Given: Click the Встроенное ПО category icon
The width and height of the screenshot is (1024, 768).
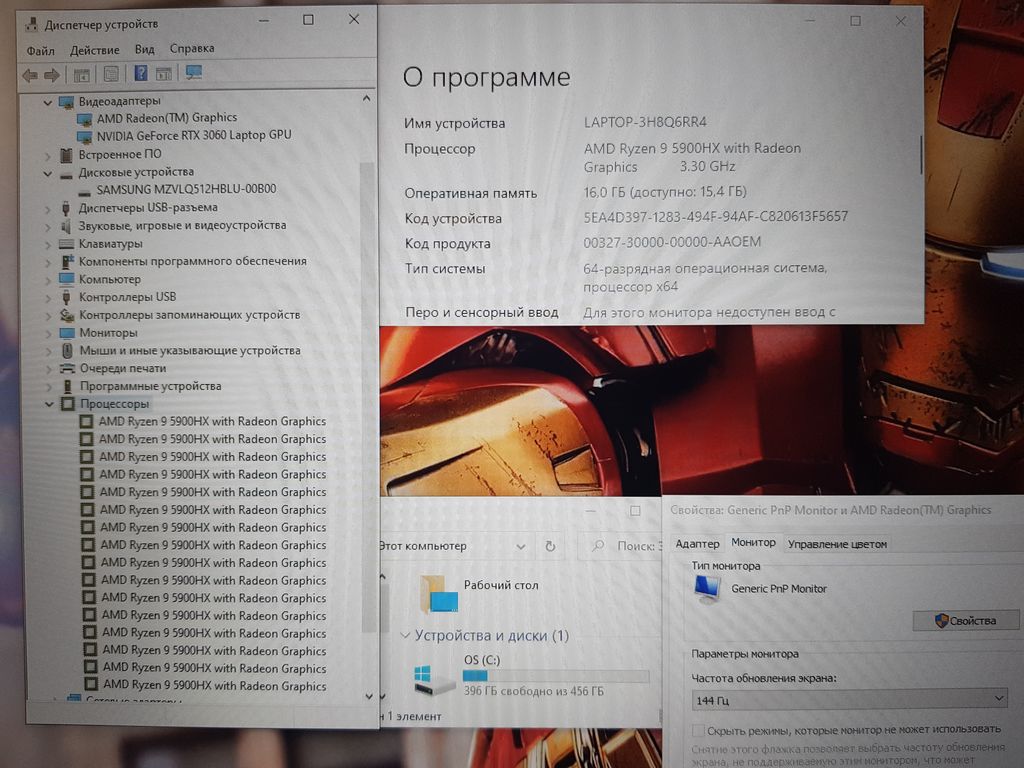Looking at the screenshot, I should pos(66,155).
